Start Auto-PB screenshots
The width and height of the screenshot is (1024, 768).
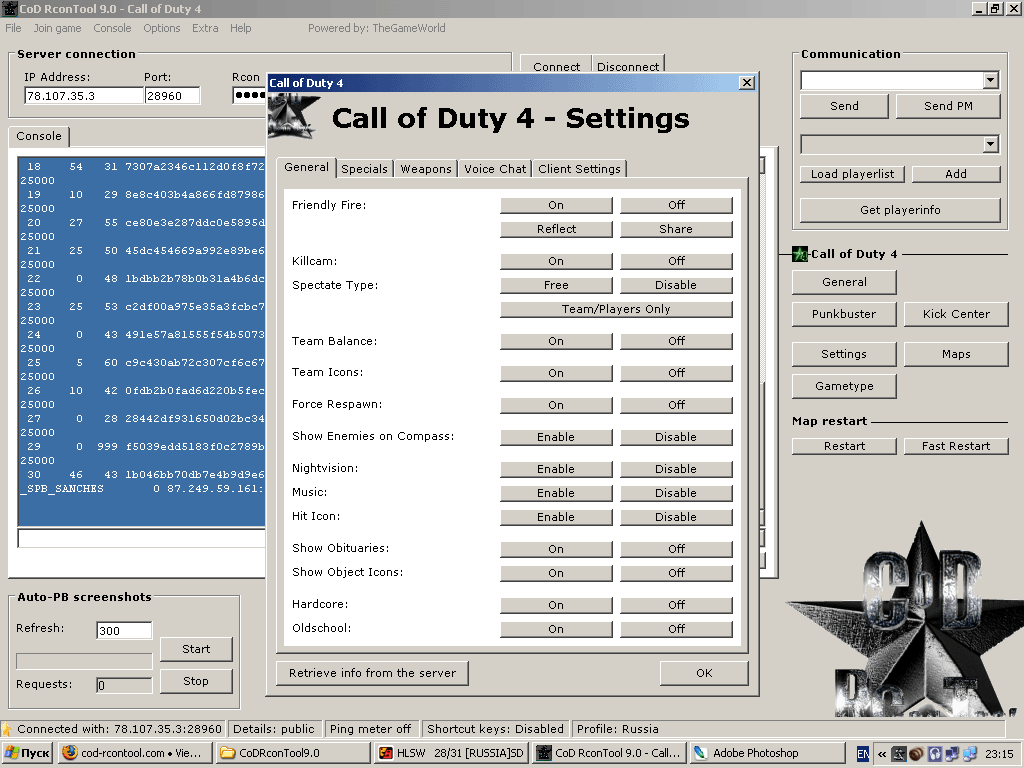[x=196, y=649]
